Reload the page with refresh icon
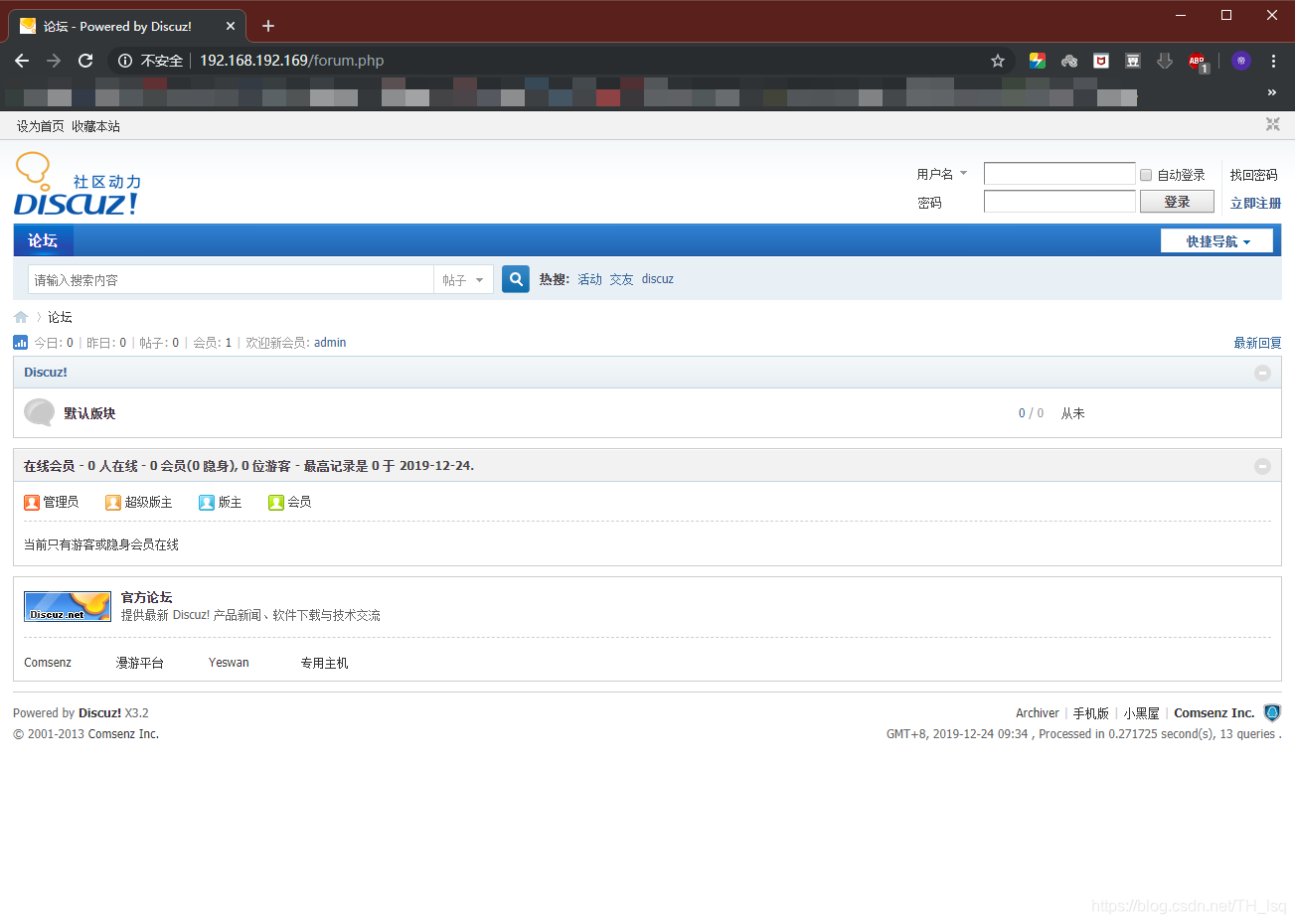 pos(85,61)
